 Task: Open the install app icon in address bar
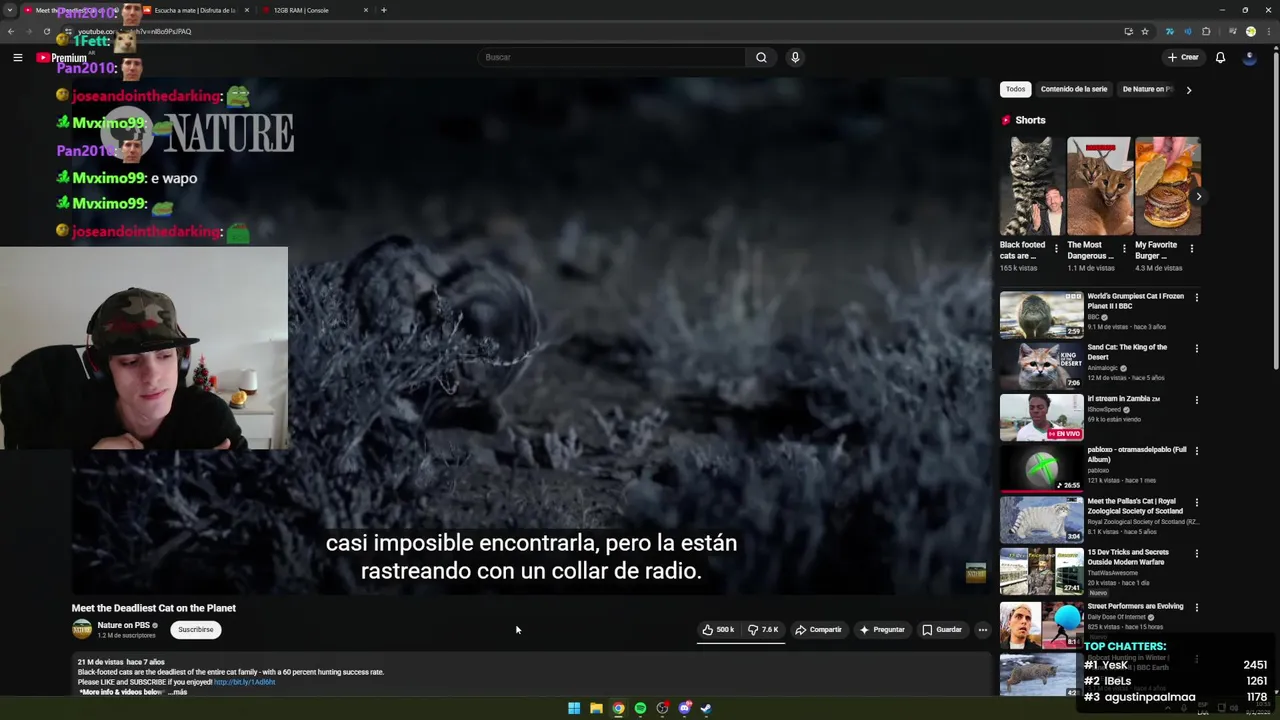point(1128,31)
